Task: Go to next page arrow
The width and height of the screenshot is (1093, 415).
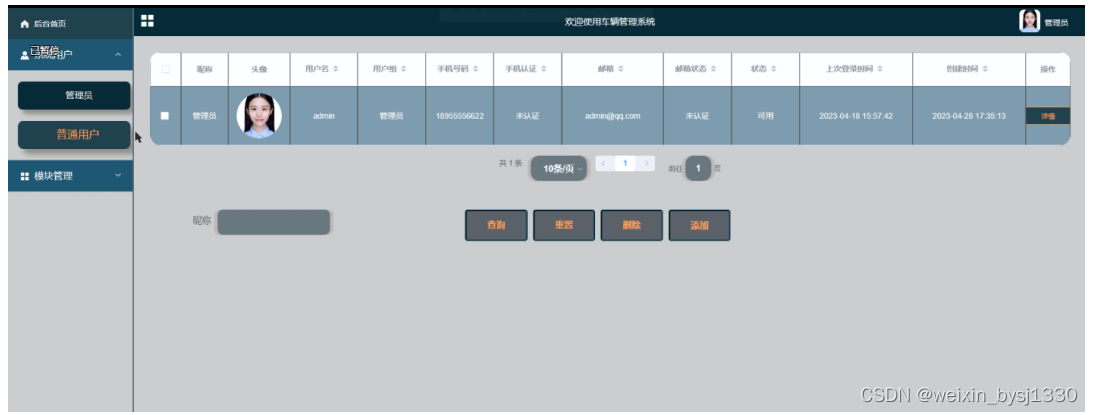Action: (646, 163)
